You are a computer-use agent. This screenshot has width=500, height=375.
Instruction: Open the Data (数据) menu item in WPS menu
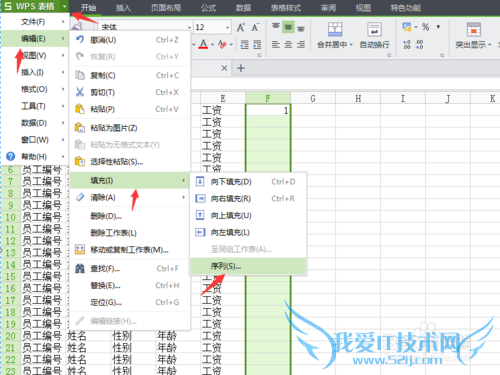[35, 123]
